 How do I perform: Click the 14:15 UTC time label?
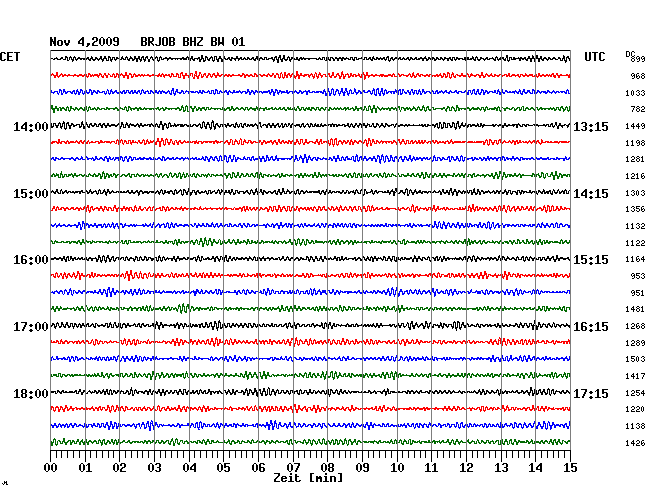pos(591,194)
